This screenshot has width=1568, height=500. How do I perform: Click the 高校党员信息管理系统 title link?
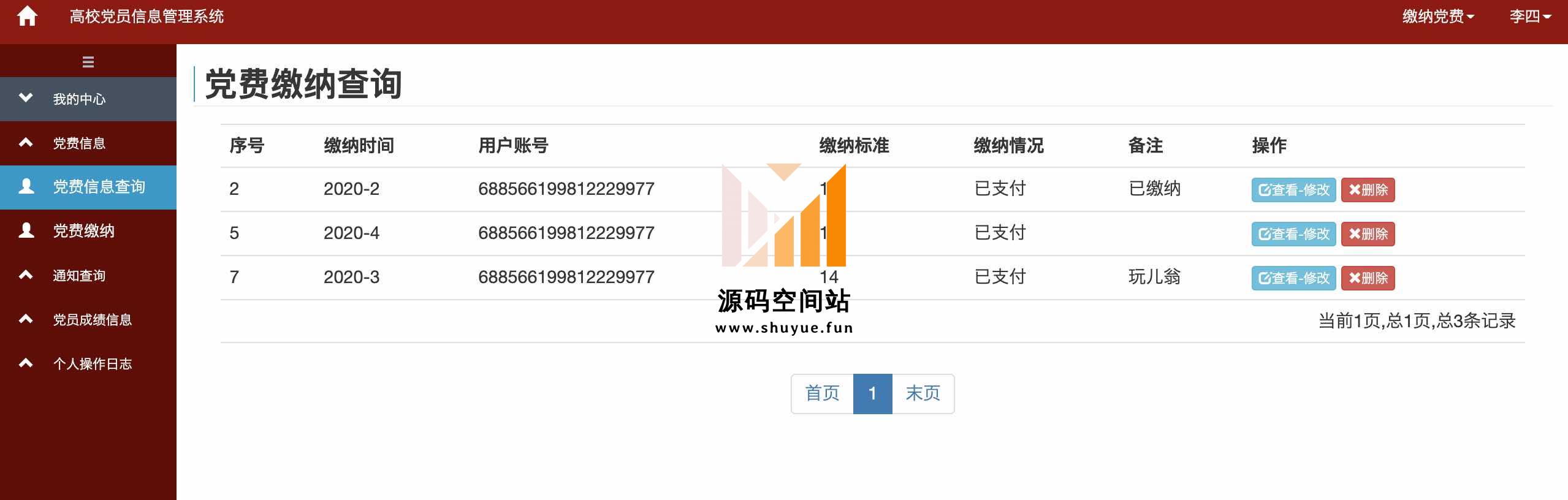pos(147,17)
